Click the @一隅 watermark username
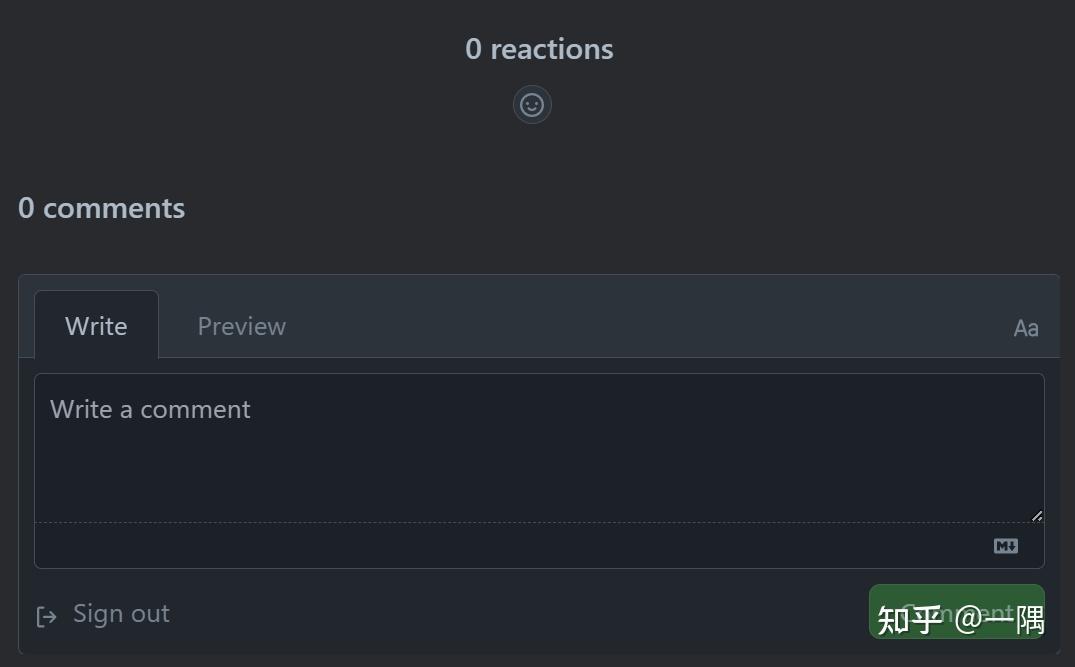Image resolution: width=1075 pixels, height=667 pixels. tap(999, 619)
